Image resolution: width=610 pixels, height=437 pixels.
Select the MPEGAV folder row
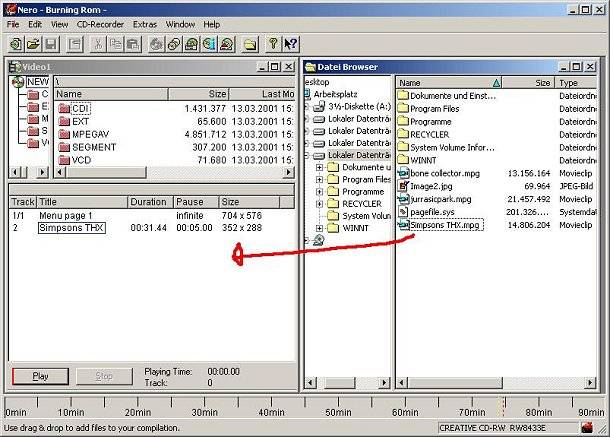(174, 134)
